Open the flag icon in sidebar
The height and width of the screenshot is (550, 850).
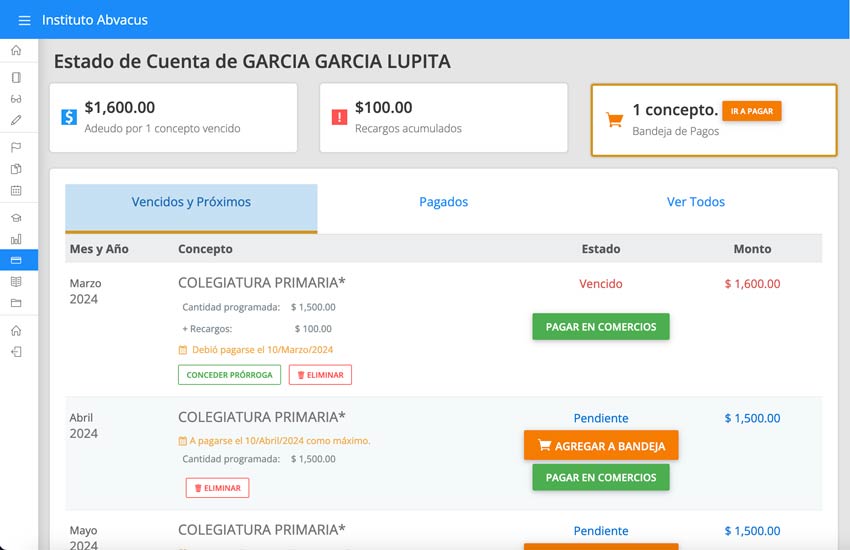coord(16,147)
